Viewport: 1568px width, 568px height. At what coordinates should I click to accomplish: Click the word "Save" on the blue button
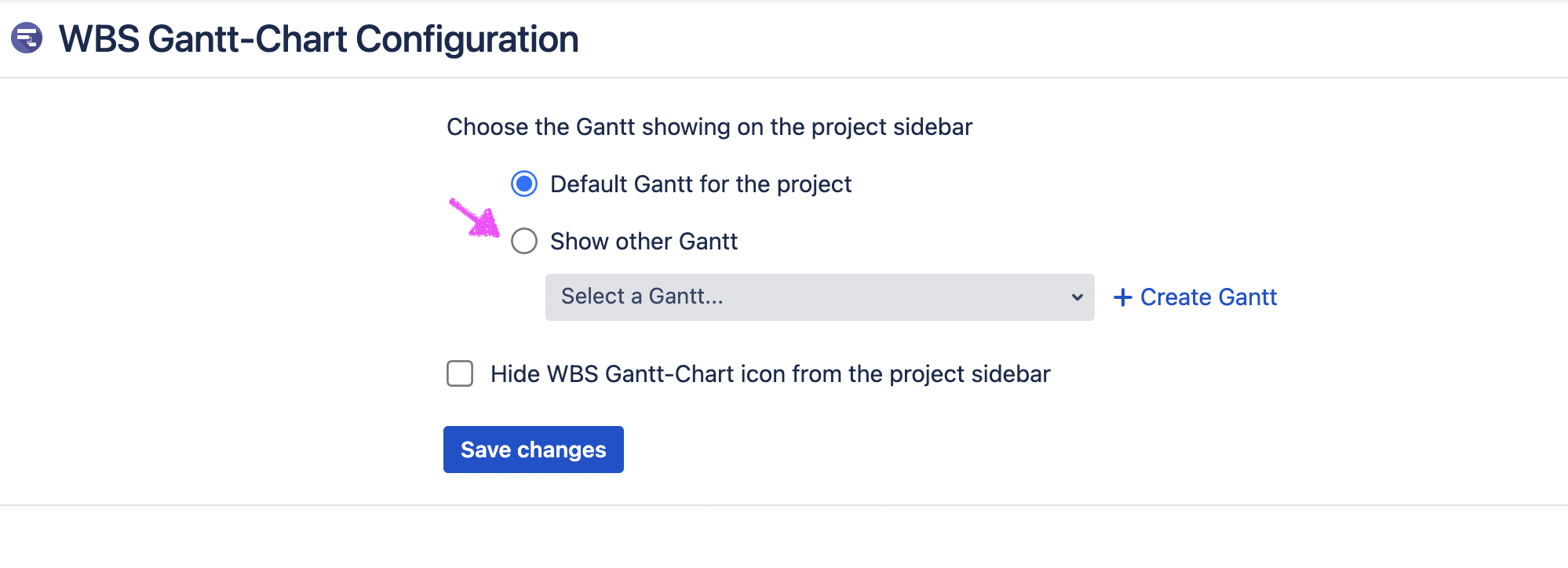tap(486, 450)
